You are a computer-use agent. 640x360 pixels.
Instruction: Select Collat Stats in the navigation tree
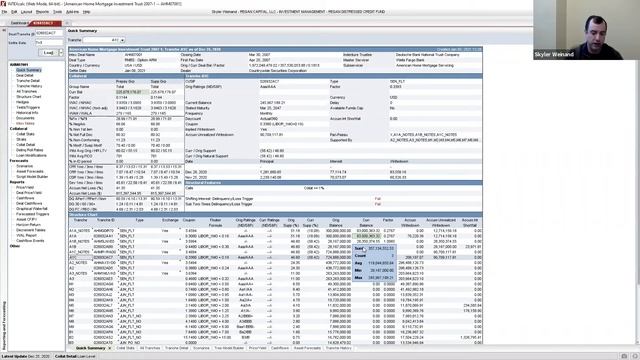[x=25, y=134]
